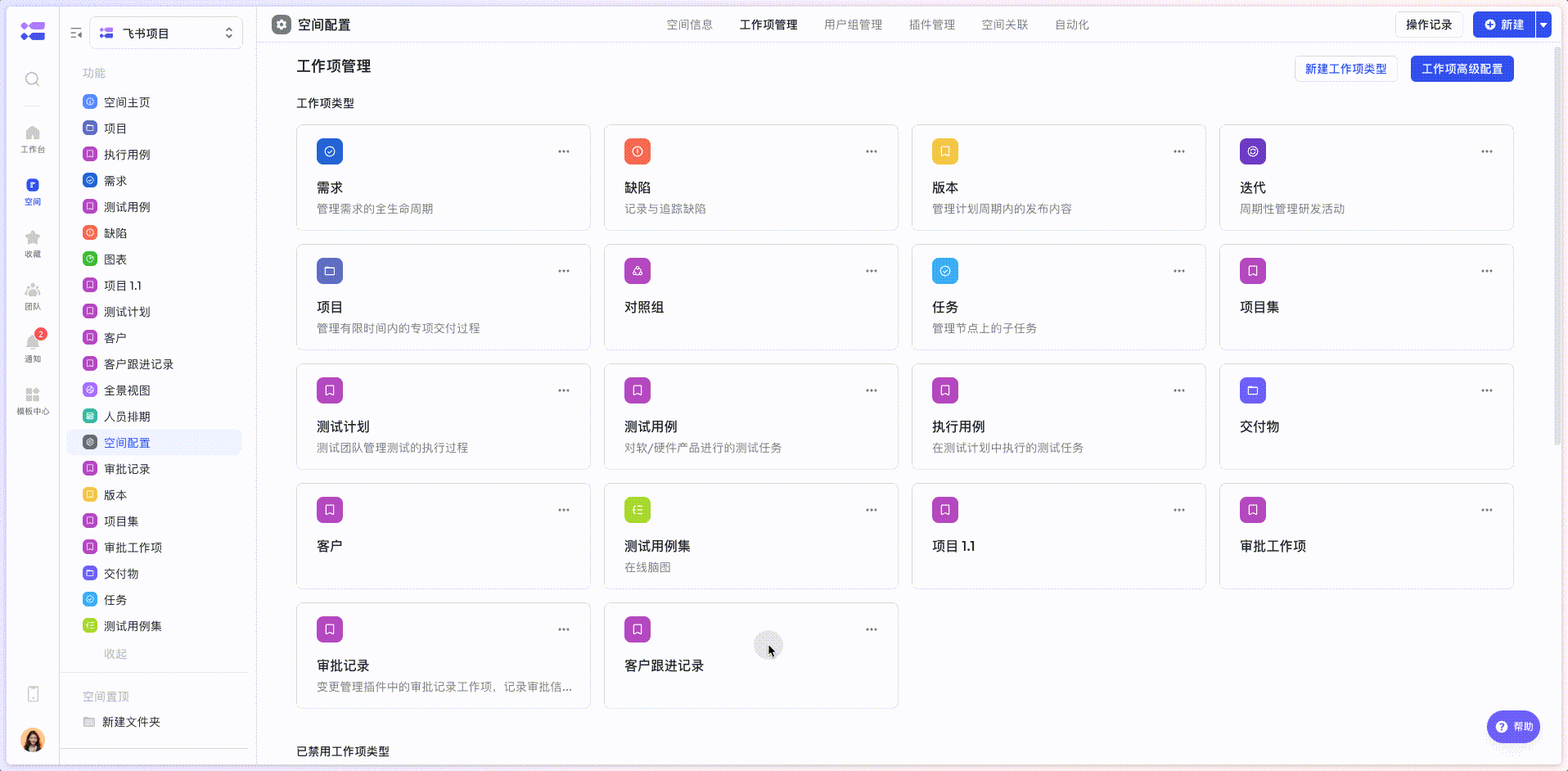Click the 版本 card icon
Image resolution: width=1568 pixels, height=771 pixels.
pyautogui.click(x=945, y=151)
